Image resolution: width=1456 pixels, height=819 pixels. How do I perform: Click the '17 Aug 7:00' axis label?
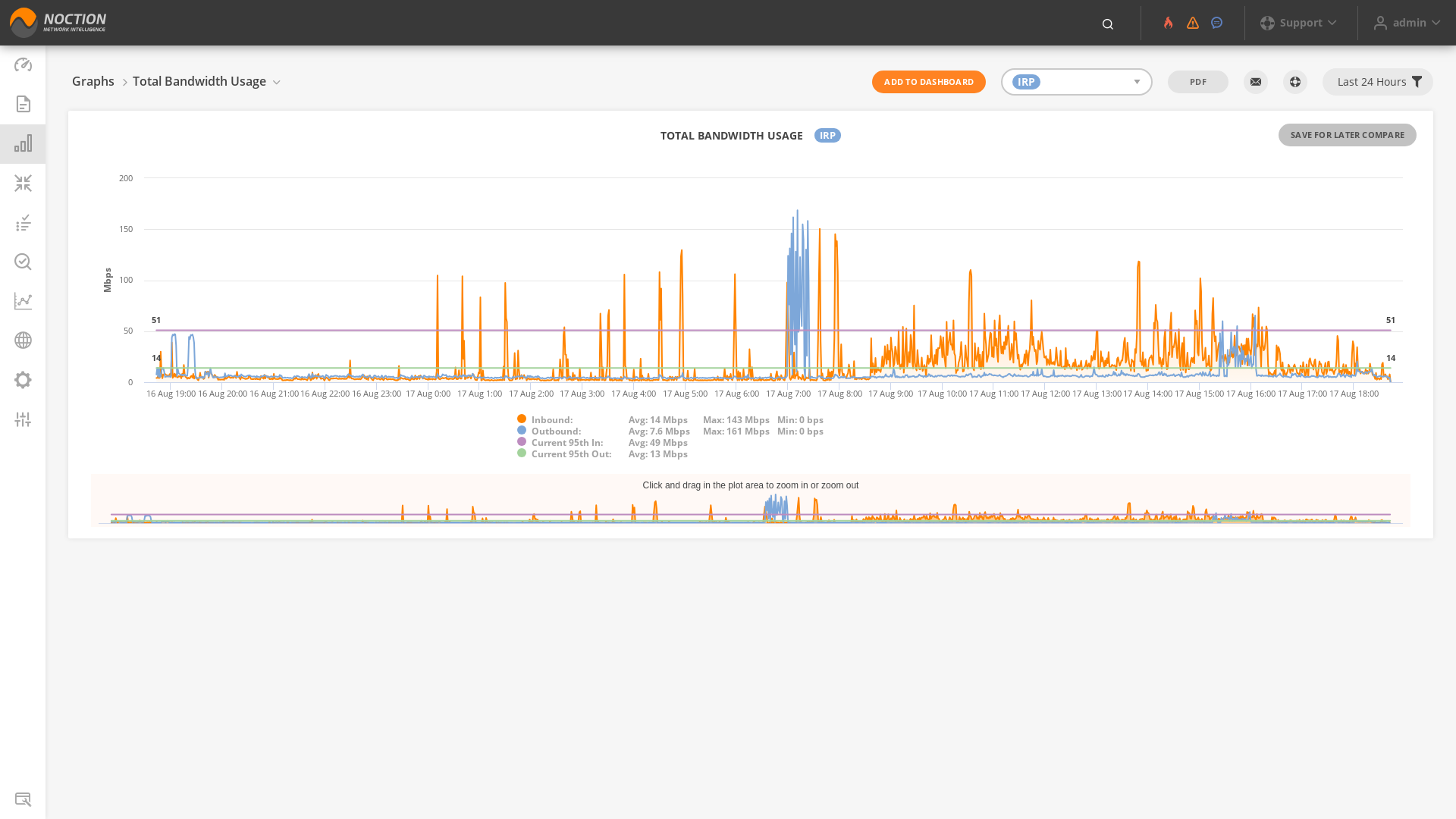point(789,394)
